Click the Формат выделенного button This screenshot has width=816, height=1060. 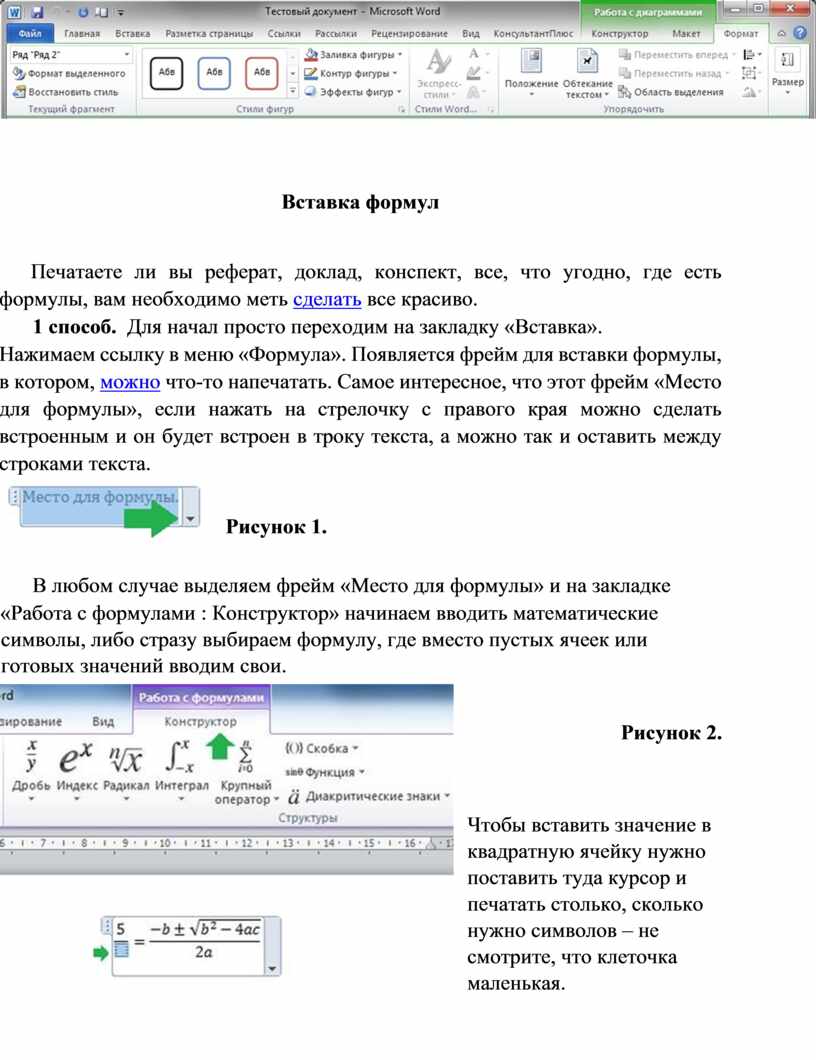tap(70, 73)
